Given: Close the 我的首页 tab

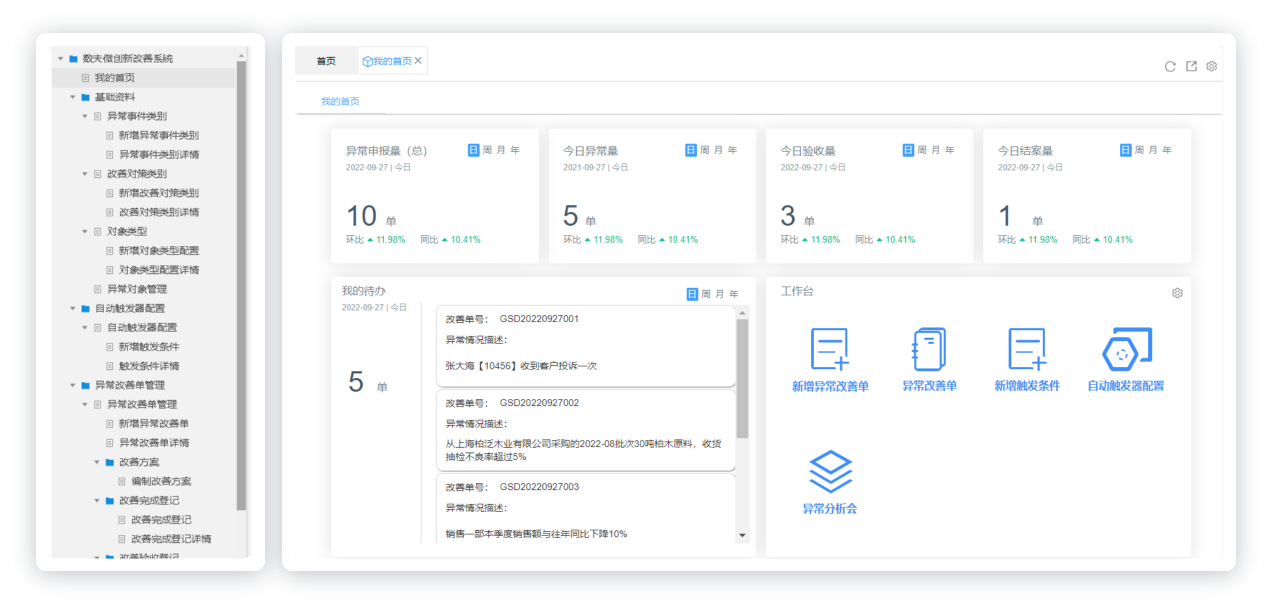Looking at the screenshot, I should (418, 61).
